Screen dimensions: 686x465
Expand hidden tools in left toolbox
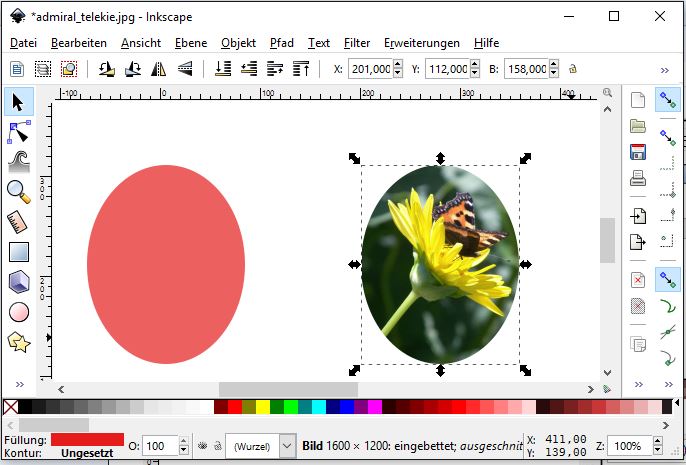[18, 383]
